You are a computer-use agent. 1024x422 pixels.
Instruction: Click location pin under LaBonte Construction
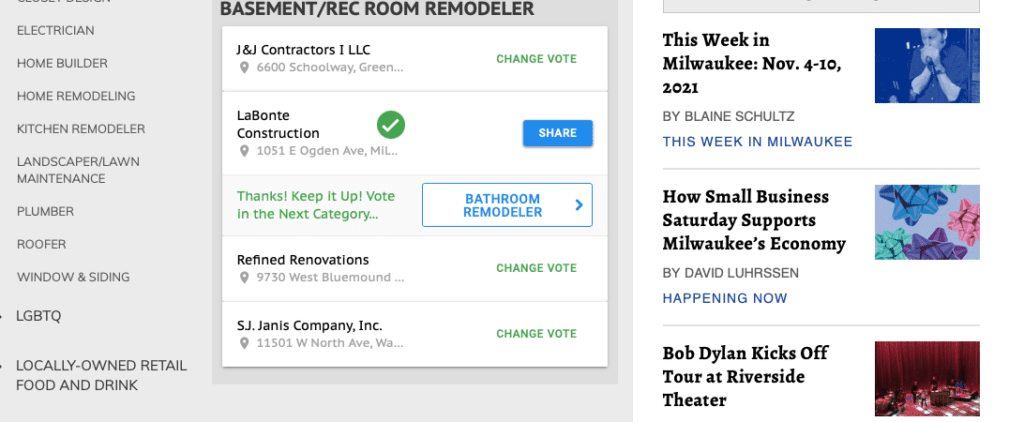coord(243,151)
